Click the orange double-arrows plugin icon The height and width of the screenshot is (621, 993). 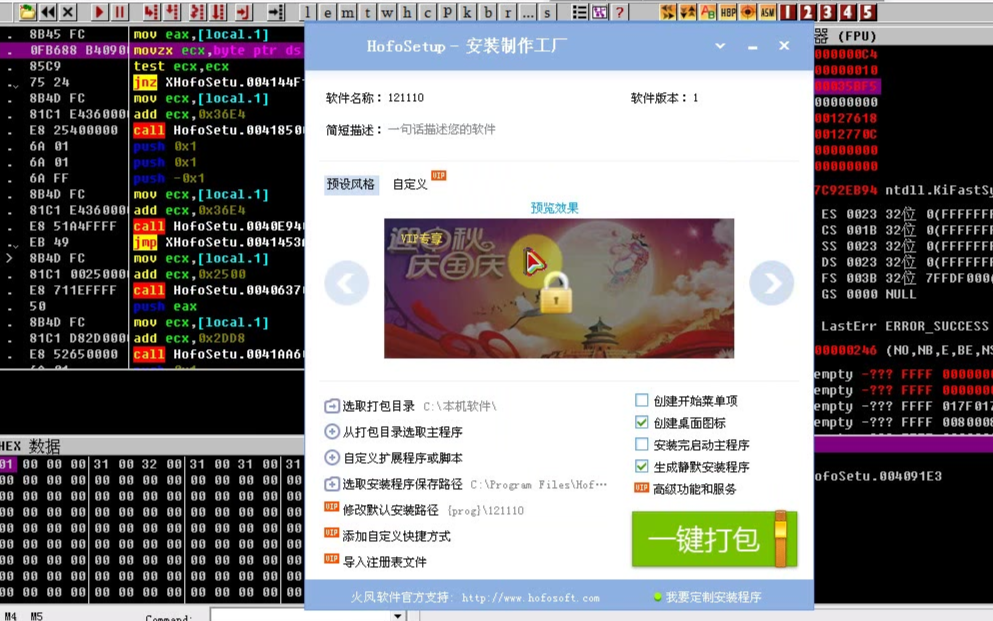pos(667,11)
